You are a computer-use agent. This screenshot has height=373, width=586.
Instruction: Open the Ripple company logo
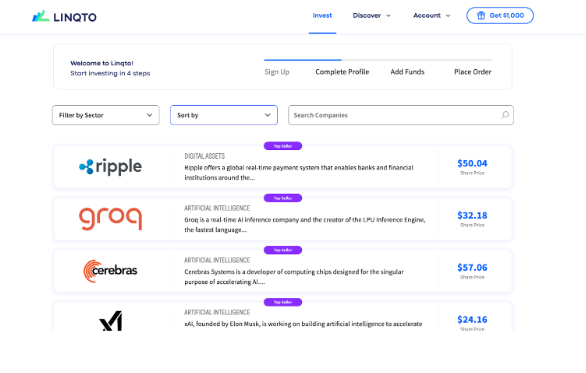[x=110, y=166]
